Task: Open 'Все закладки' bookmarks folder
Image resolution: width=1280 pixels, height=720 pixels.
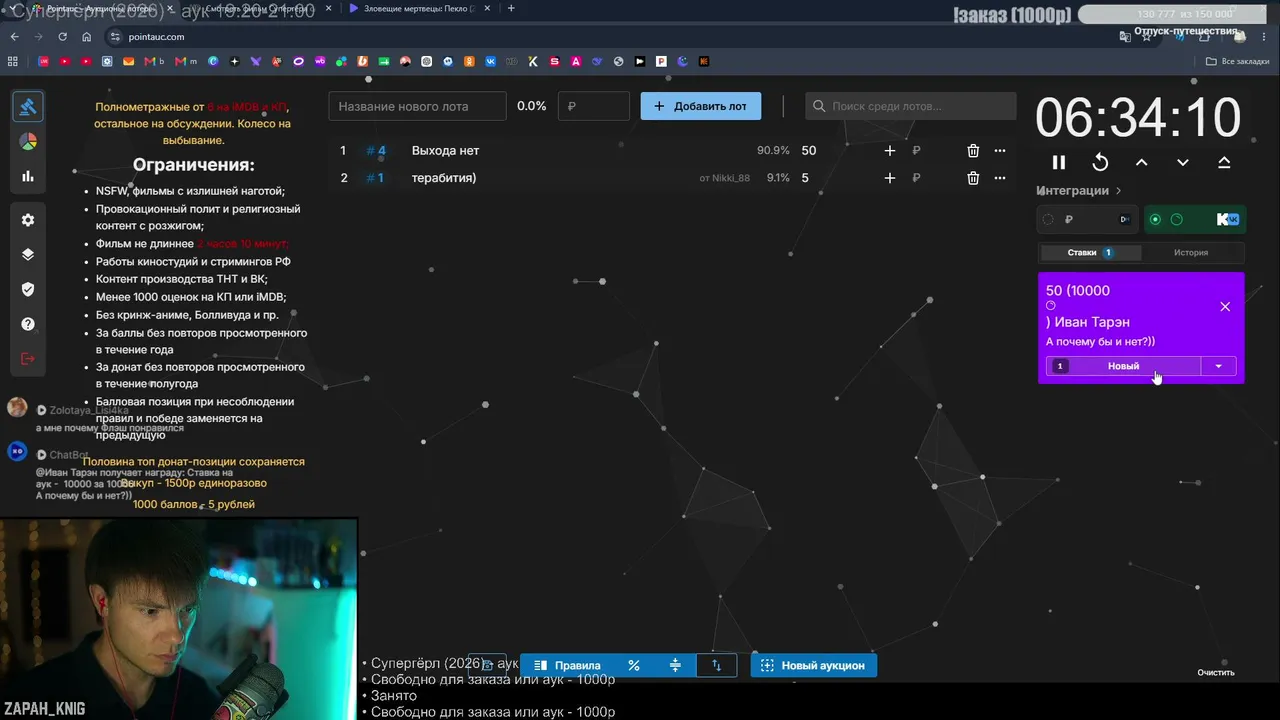Action: (x=1238, y=61)
